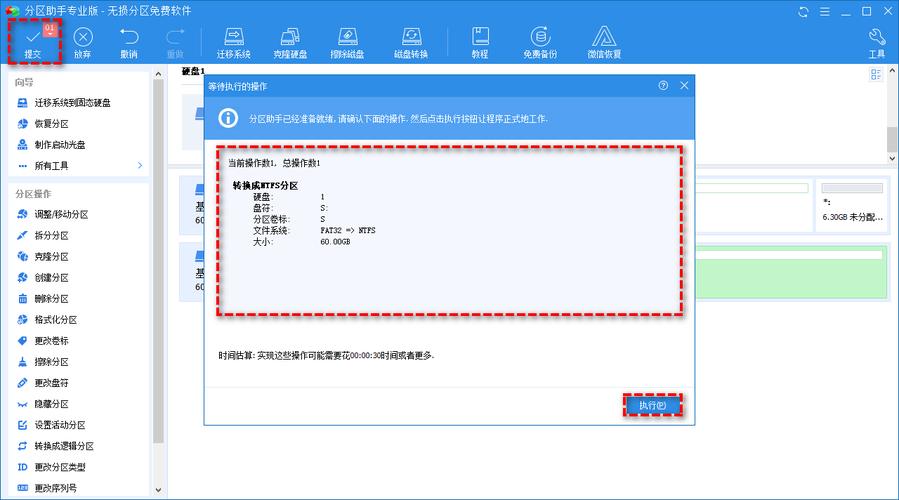899x500 pixels.
Task: Open the 教程 tutorial icon
Action: point(480,42)
